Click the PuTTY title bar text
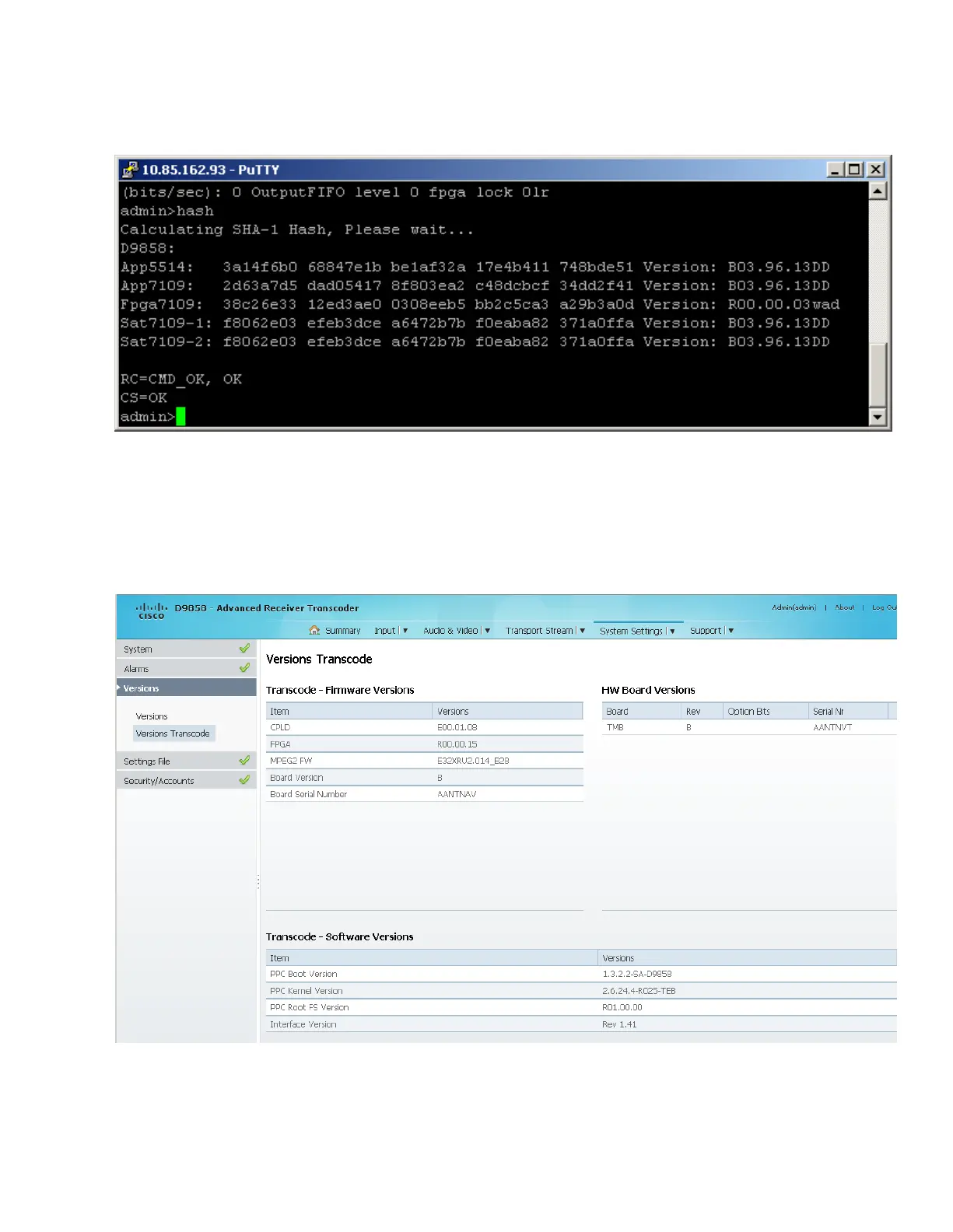The width and height of the screenshot is (953, 1232). point(210,170)
